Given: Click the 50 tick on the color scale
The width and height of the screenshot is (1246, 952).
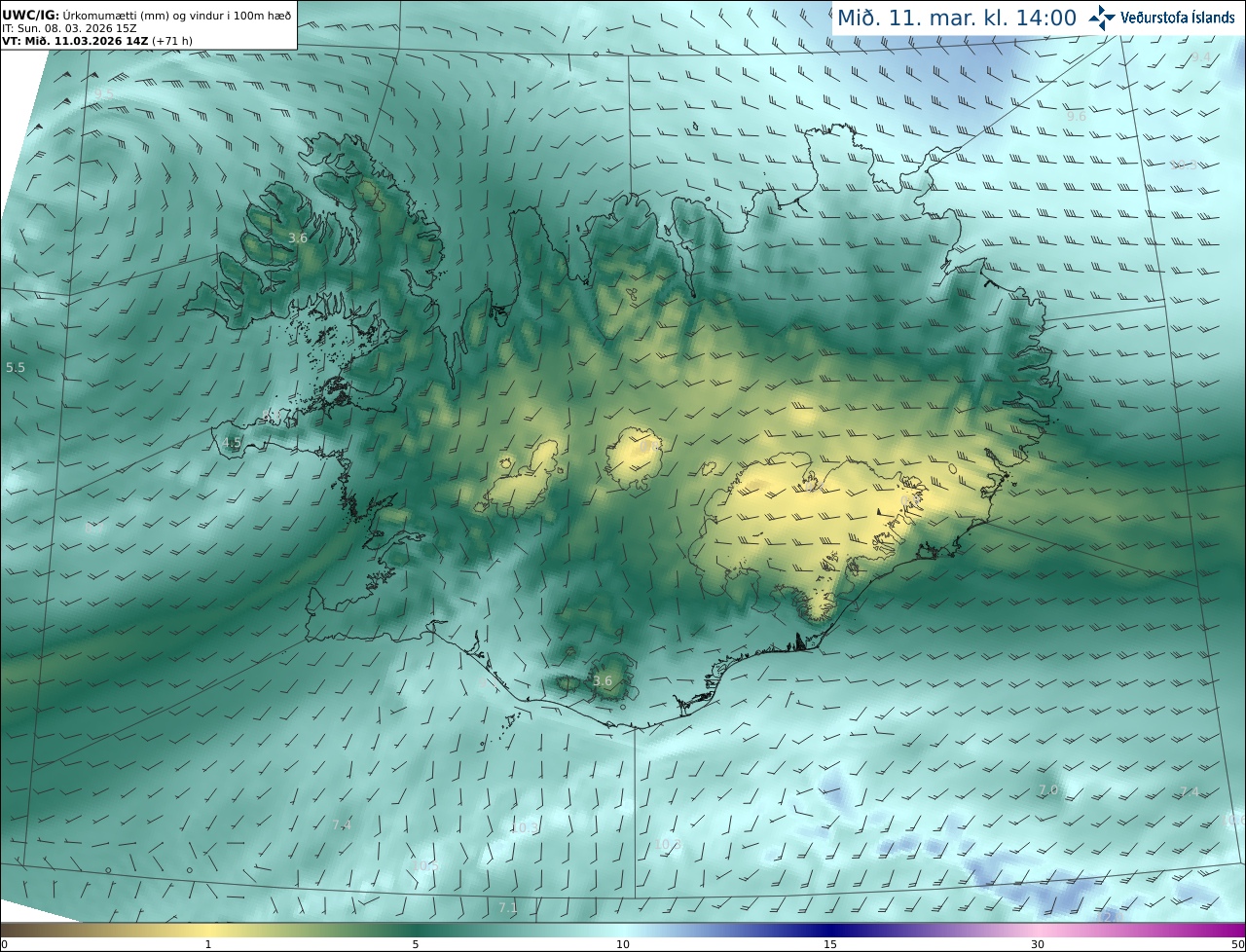Looking at the screenshot, I should pyautogui.click(x=1237, y=944).
